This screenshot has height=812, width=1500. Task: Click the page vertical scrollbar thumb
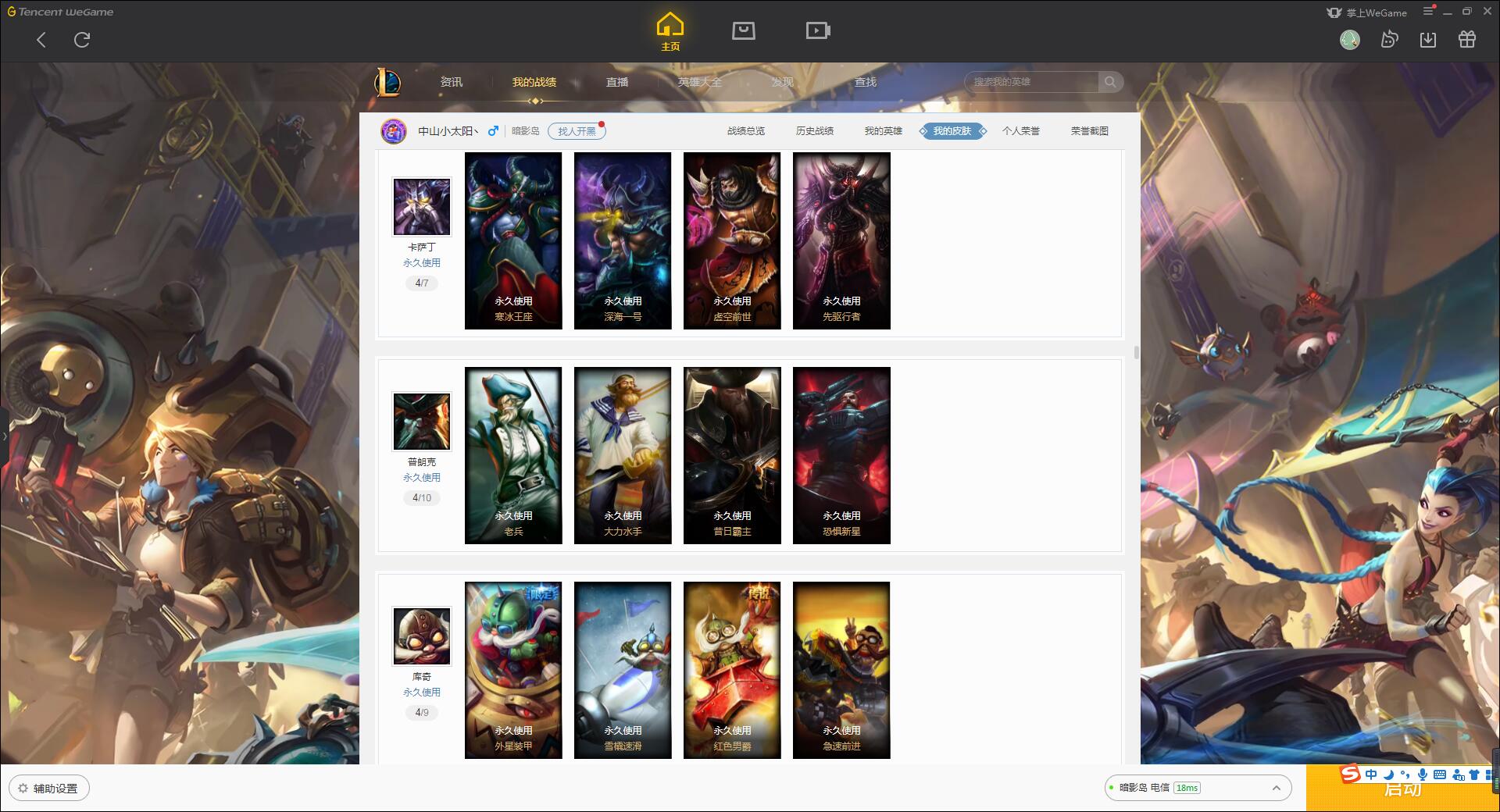tap(1136, 353)
